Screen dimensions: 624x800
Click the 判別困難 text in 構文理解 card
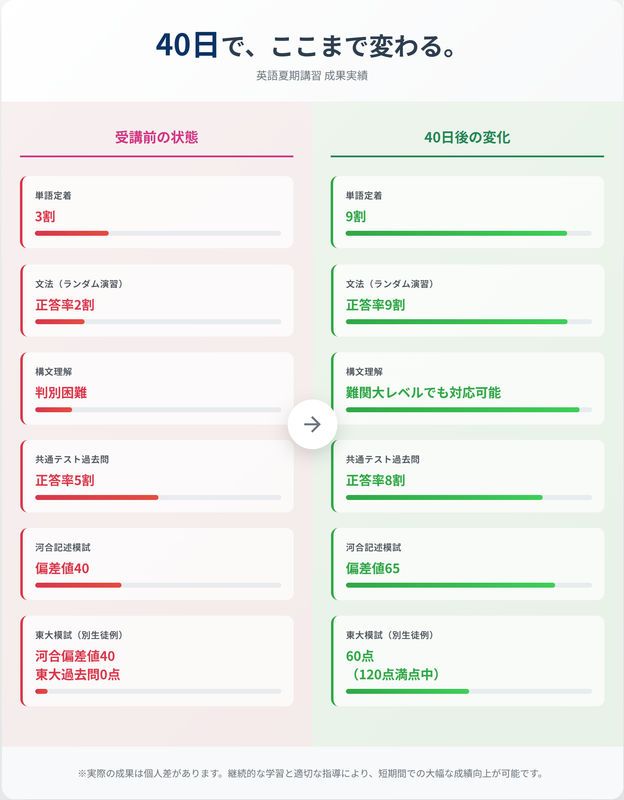pyautogui.click(x=61, y=392)
